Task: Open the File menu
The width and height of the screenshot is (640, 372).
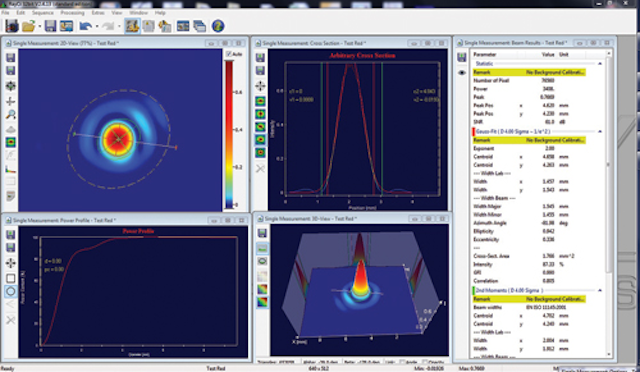Action: point(5,13)
